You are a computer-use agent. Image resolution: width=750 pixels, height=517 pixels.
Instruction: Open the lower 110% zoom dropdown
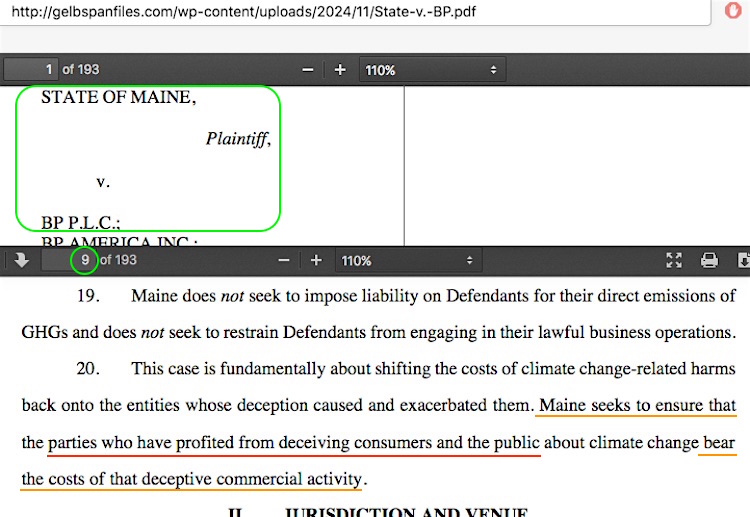tap(407, 260)
